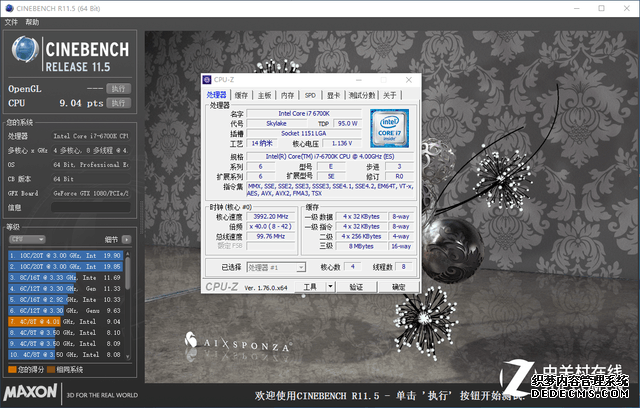Switch to the 内存 tab in CPU-Z
This screenshot has width=640, height=408.
point(287,95)
